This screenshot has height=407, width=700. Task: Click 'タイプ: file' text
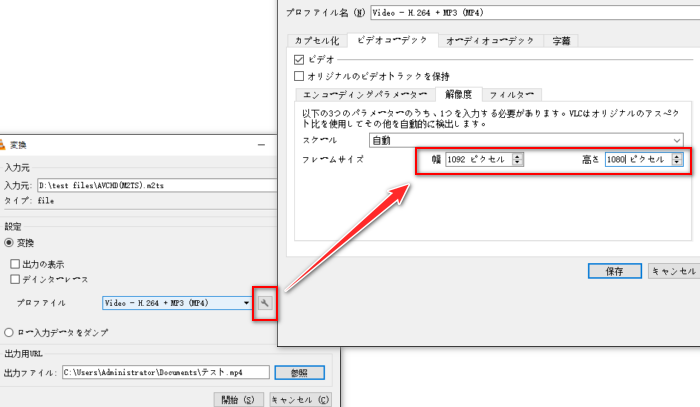29,201
